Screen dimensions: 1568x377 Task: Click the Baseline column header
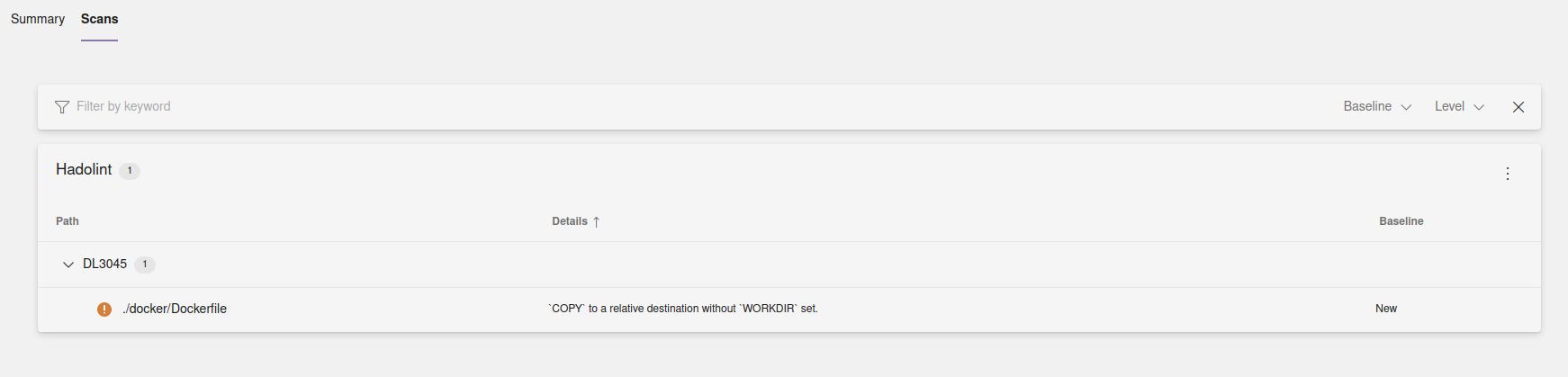point(1401,221)
